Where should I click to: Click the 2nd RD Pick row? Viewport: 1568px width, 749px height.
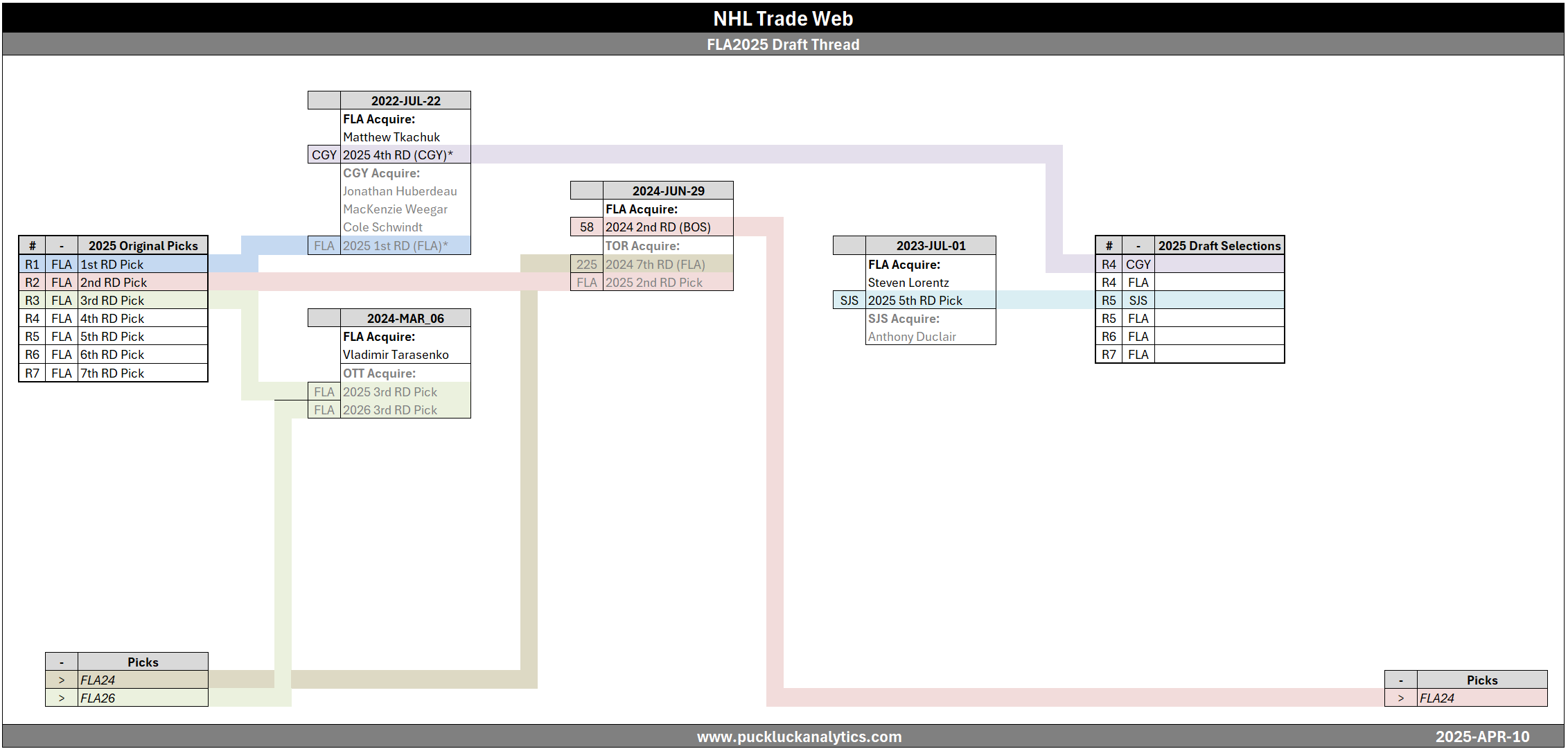coord(114,282)
